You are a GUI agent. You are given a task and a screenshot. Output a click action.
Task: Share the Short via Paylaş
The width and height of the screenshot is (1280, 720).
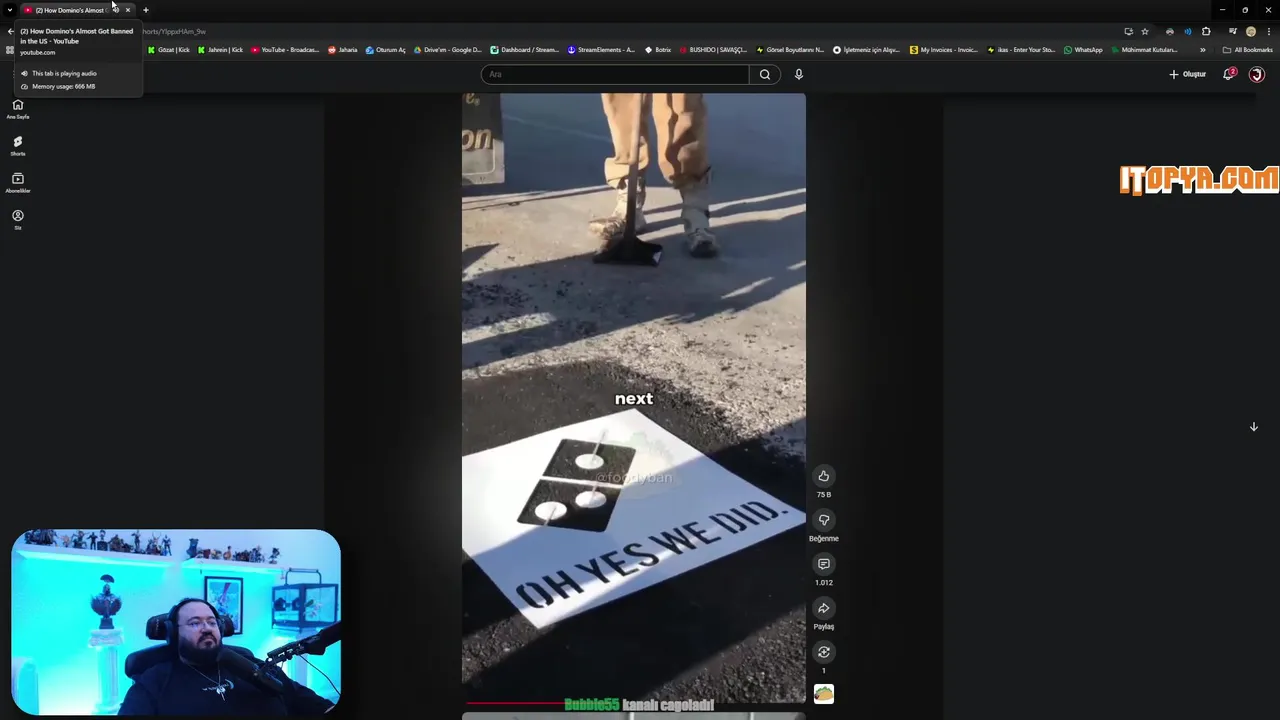(823, 608)
